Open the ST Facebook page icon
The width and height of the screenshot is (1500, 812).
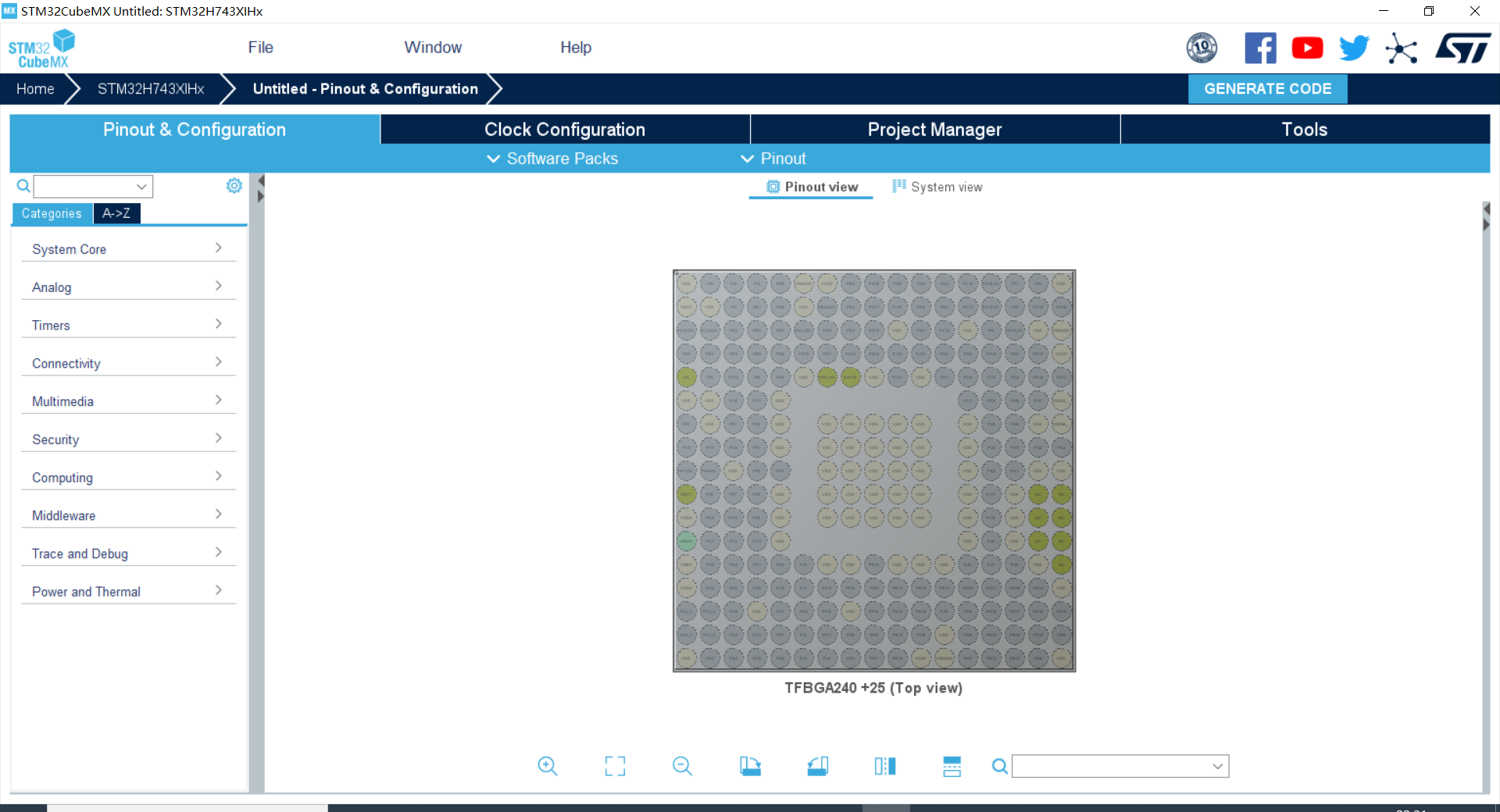click(1260, 48)
